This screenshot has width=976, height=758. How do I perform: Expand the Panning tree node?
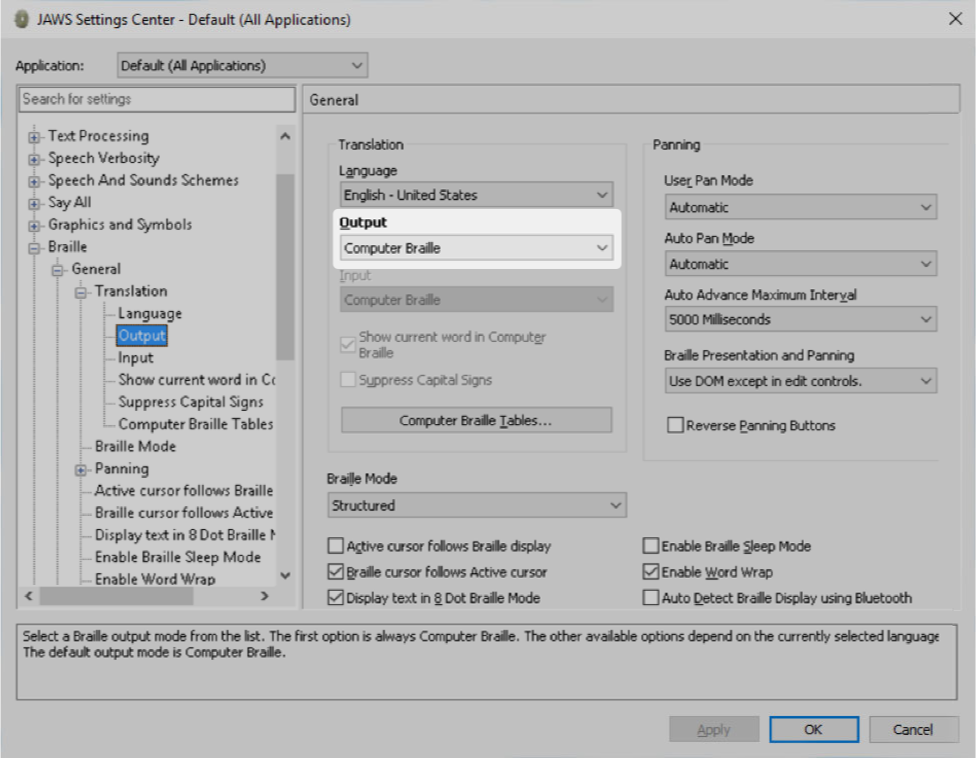(x=81, y=469)
